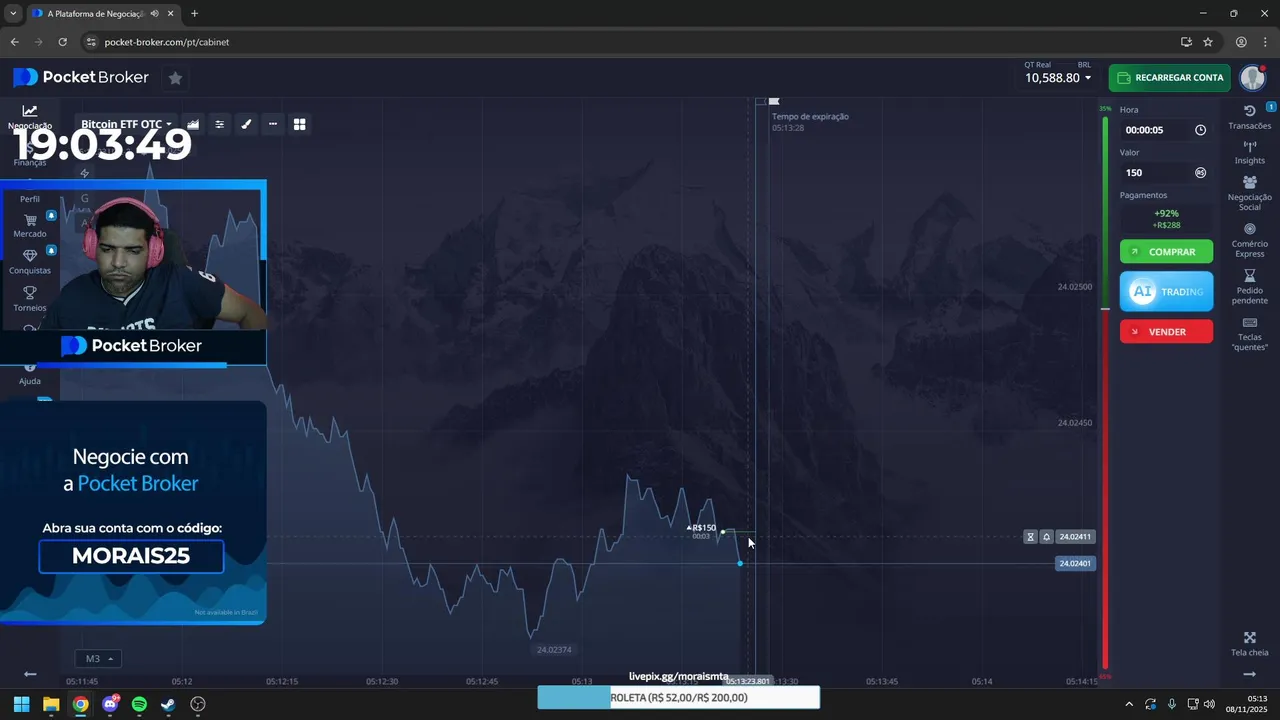Open the user profile avatar
Screen dimensions: 1280x720
point(1252,77)
